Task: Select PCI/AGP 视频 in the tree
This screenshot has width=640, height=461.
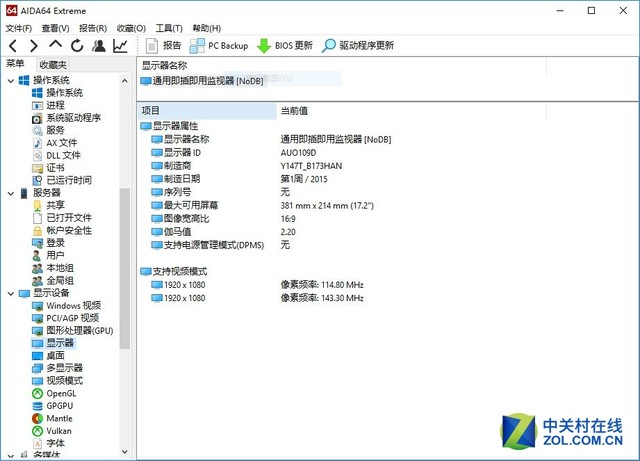Action: pyautogui.click(x=66, y=318)
